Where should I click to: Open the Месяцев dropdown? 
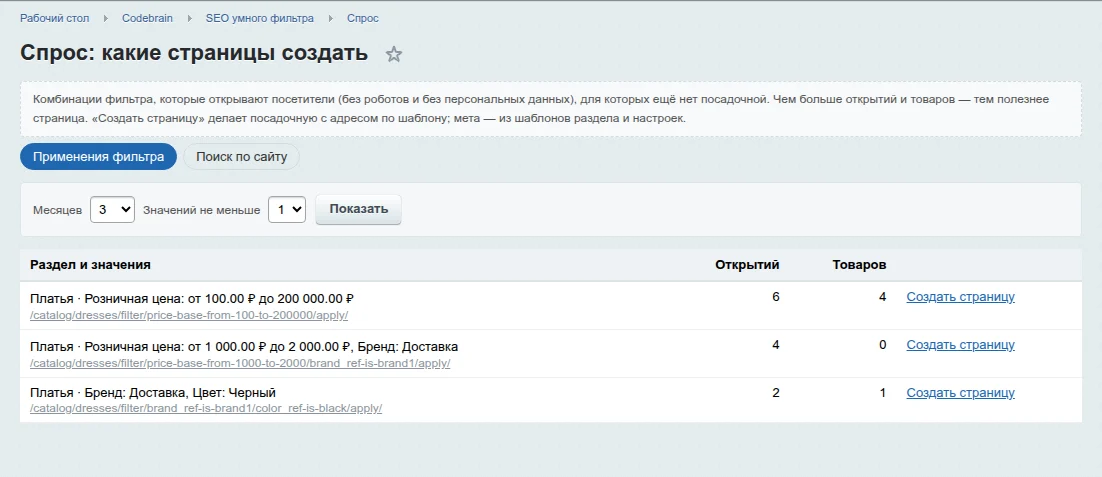point(112,209)
